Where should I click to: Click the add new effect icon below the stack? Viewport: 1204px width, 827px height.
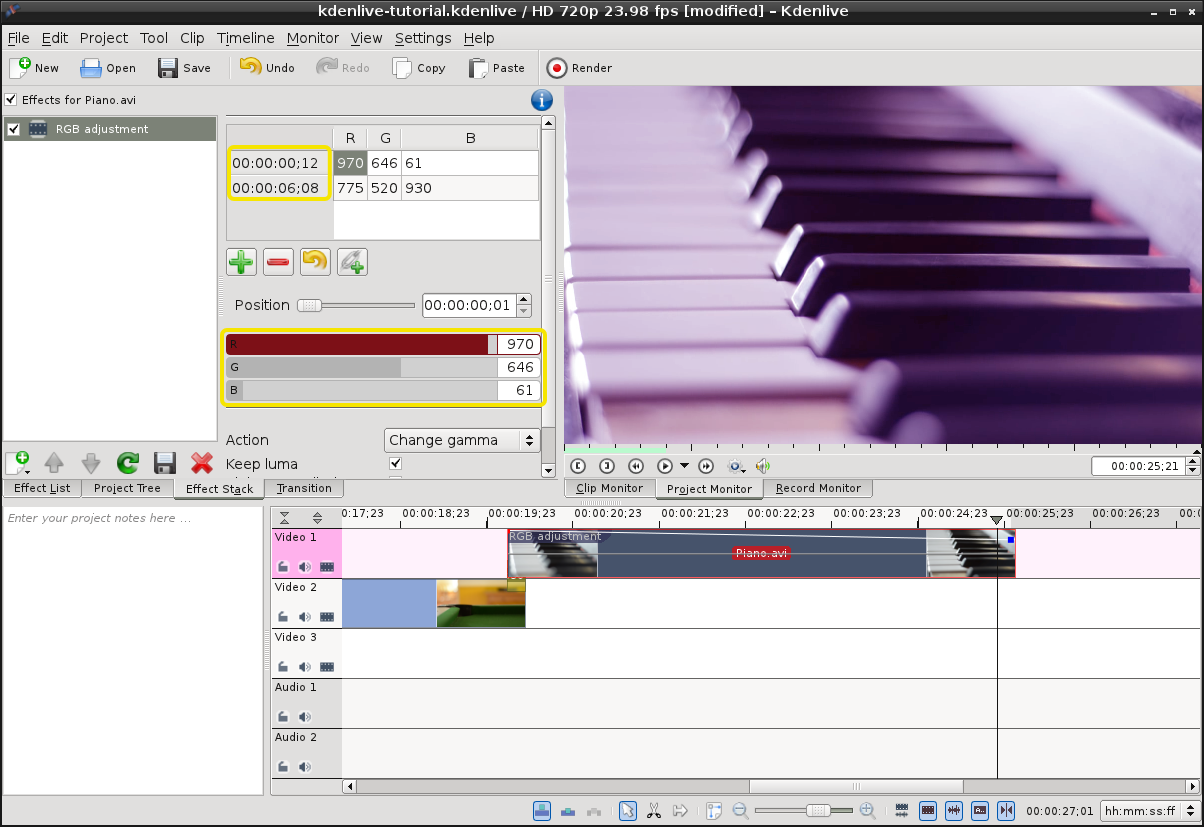(17, 463)
